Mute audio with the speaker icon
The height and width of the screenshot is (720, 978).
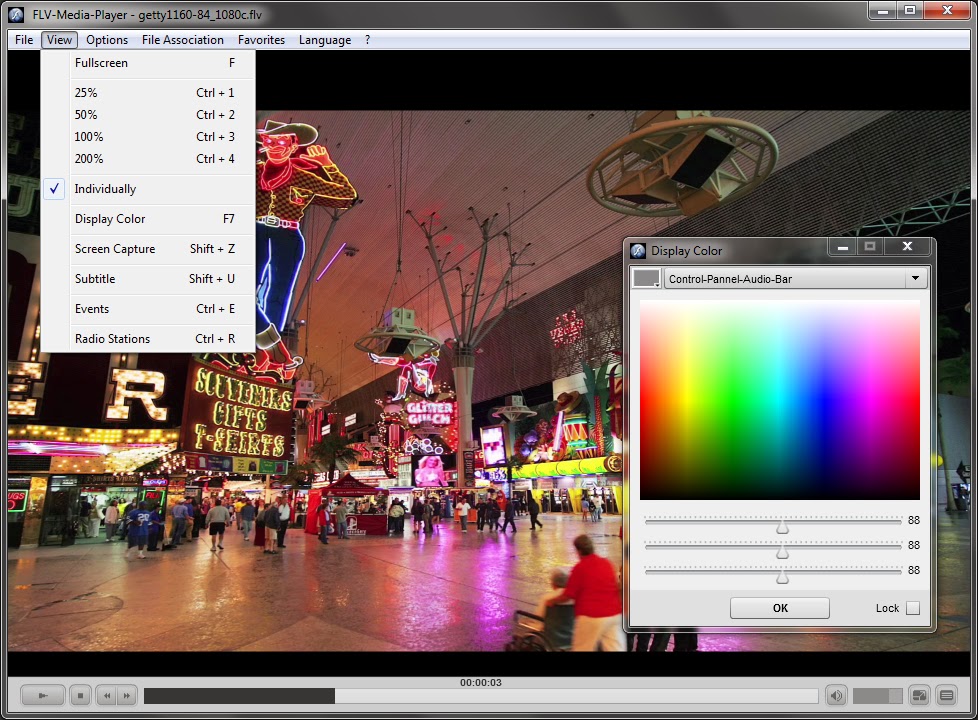[x=836, y=696]
